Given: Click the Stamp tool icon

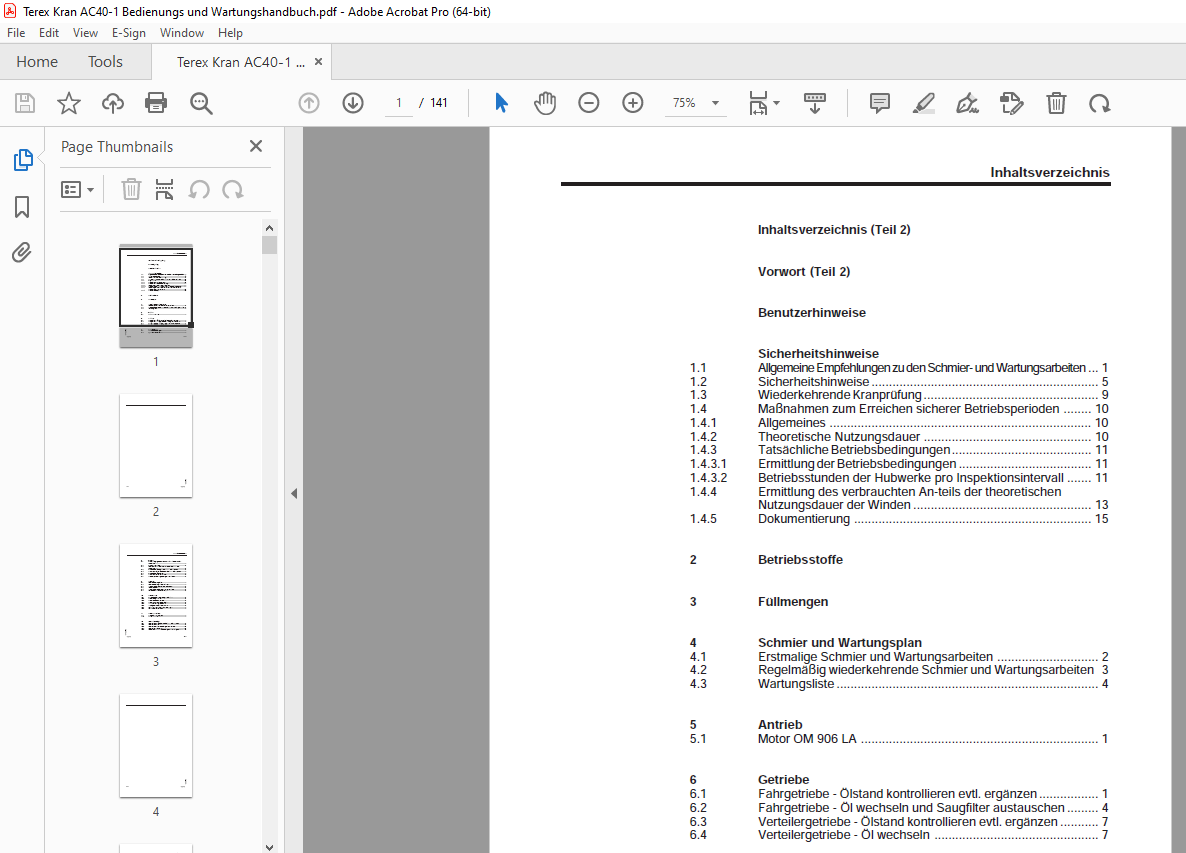Looking at the screenshot, I should click(1011, 103).
